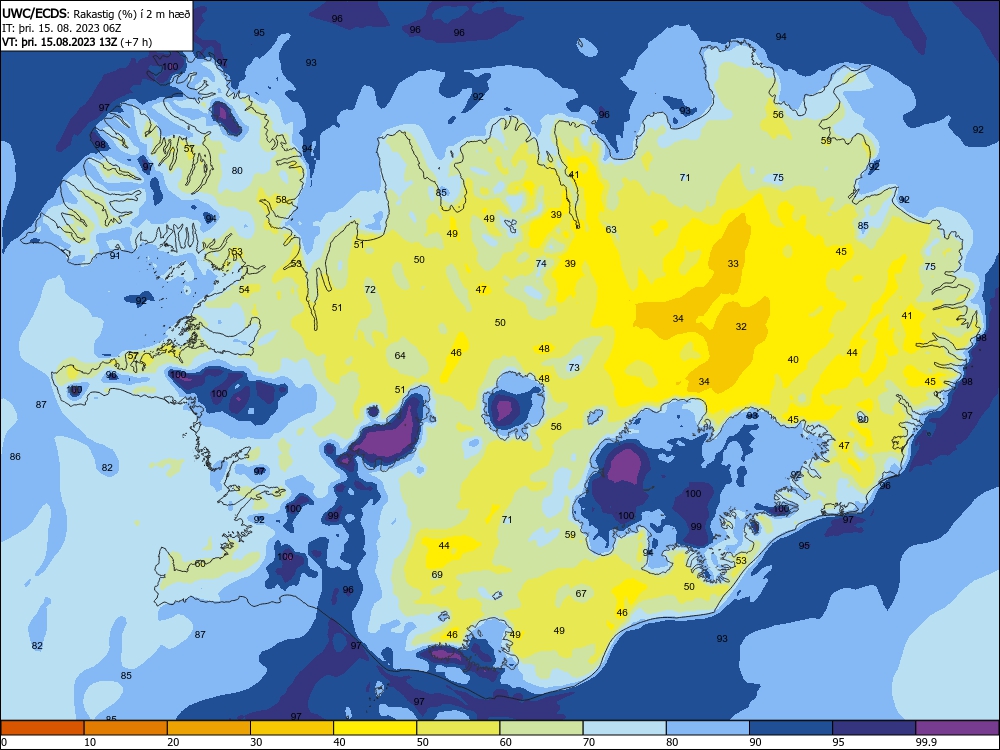The image size is (1000, 750).
Task: Select the map value '60'
Action: pyautogui.click(x=200, y=564)
